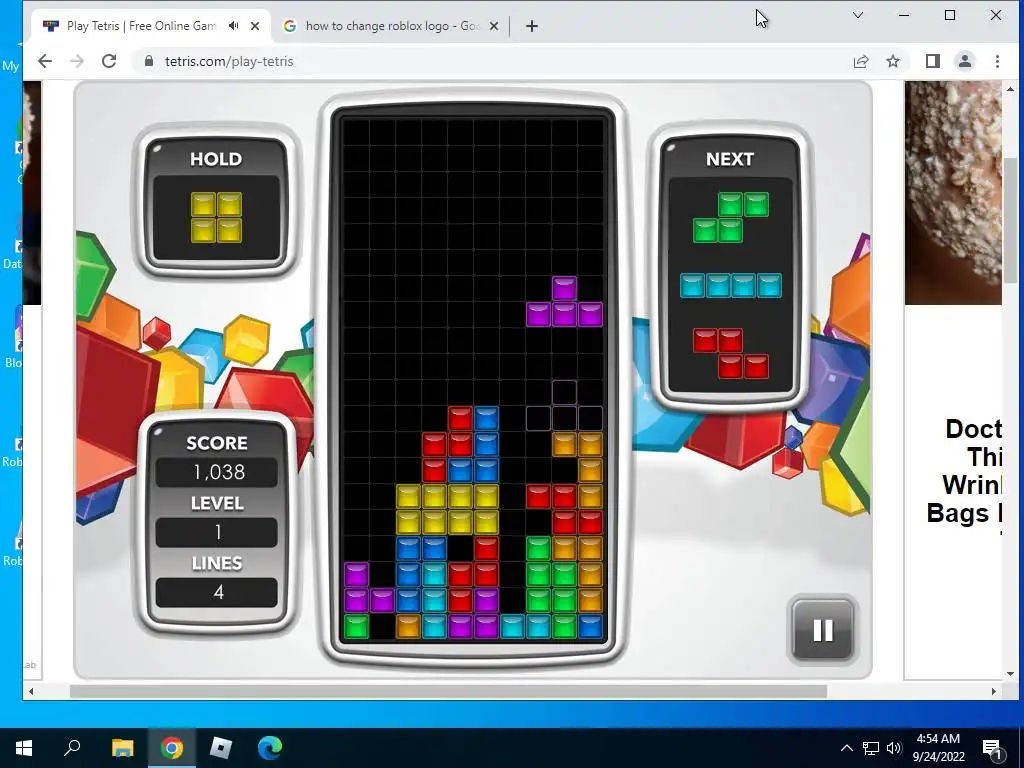Close the Play Tetris tab
The width and height of the screenshot is (1024, 768).
(x=255, y=26)
